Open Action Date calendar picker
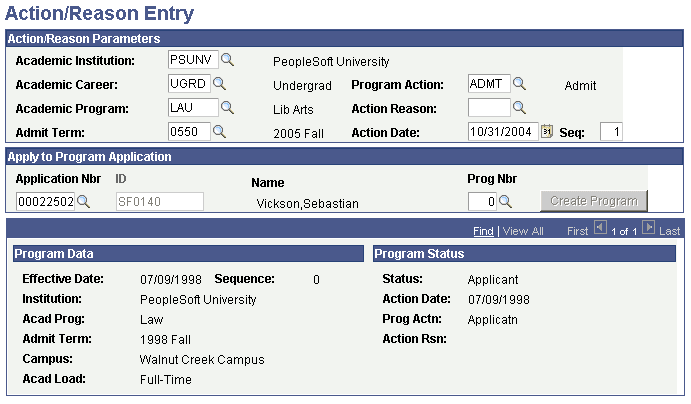691x404 pixels. point(546,131)
